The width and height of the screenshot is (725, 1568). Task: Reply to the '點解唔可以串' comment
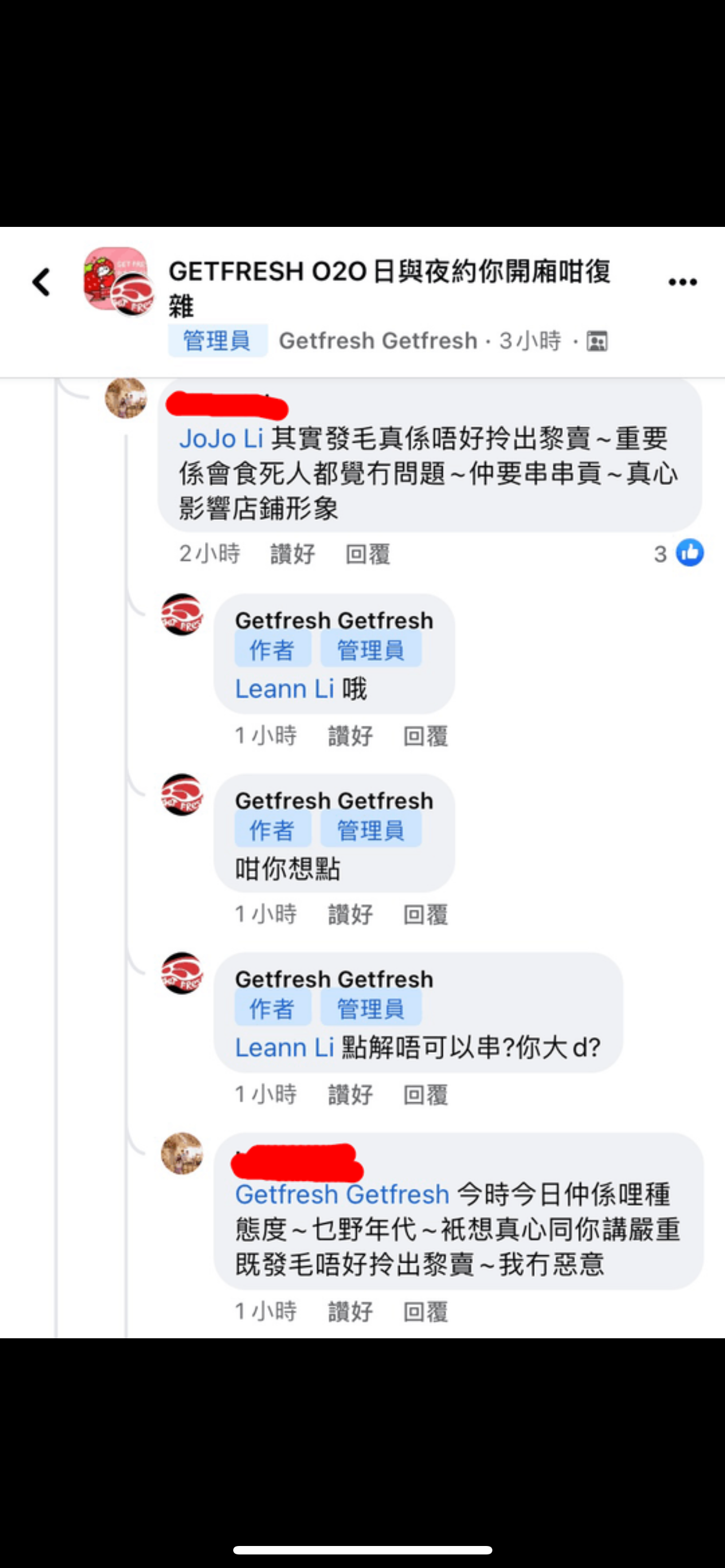(x=426, y=1094)
